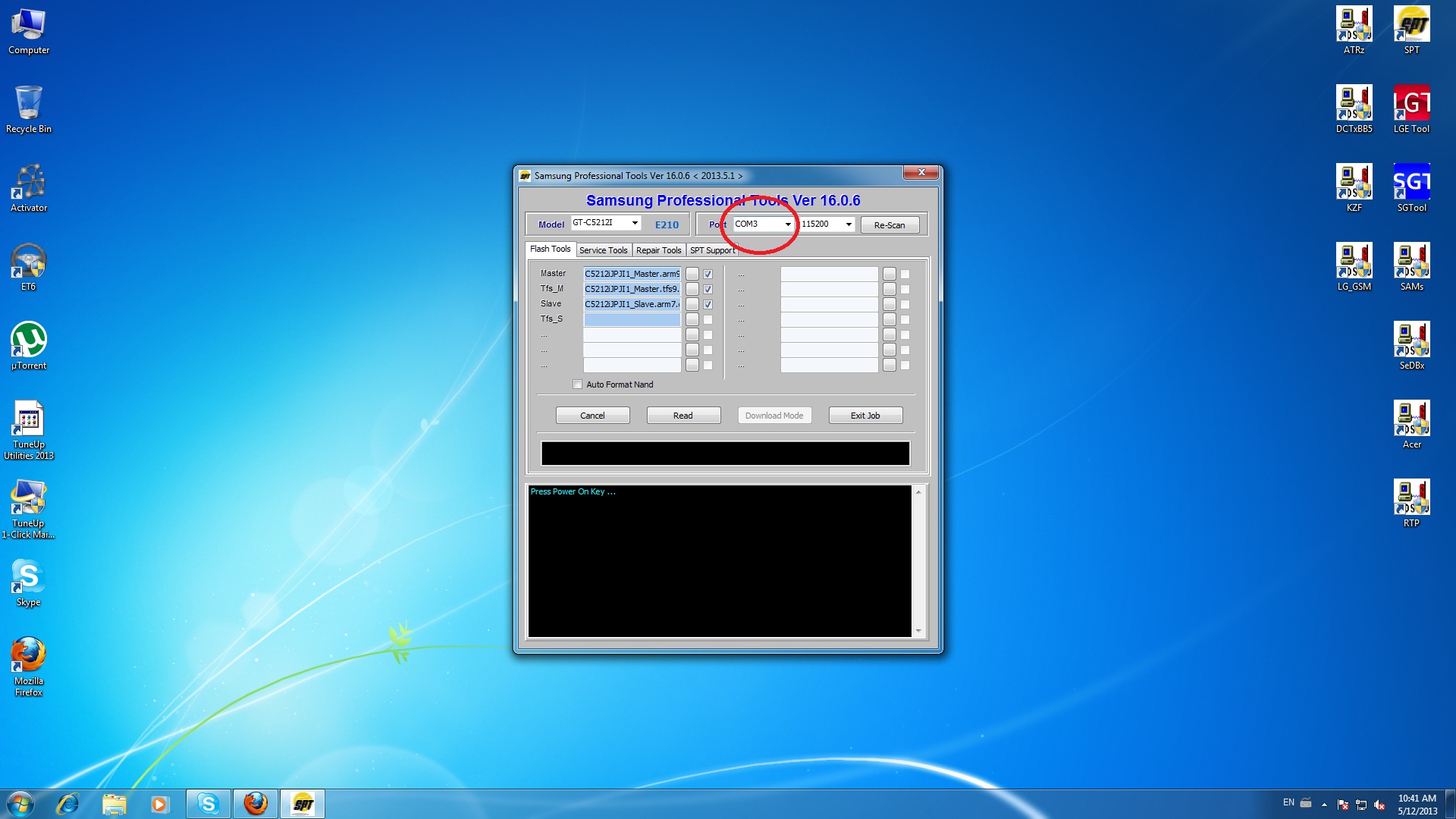Select the SeDBx desktop shortcut

[1412, 347]
